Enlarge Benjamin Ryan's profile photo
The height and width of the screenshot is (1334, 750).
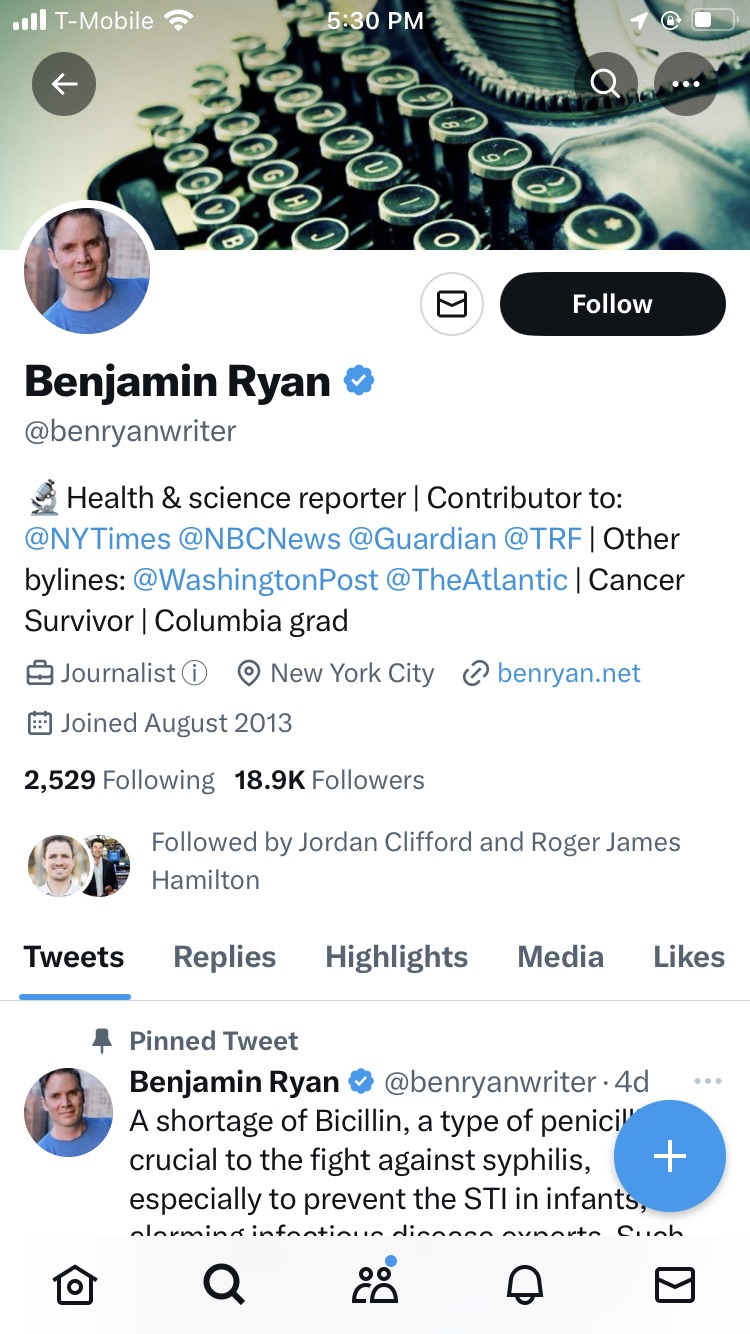(87, 271)
